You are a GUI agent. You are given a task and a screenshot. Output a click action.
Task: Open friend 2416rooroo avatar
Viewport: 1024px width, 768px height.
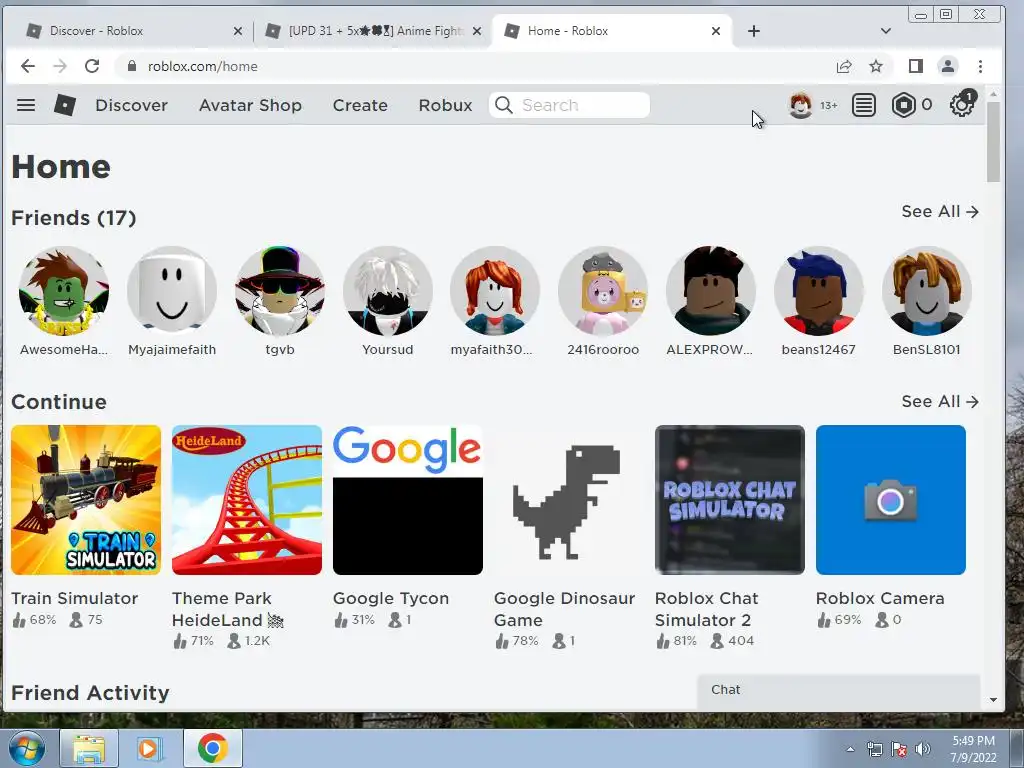click(603, 291)
